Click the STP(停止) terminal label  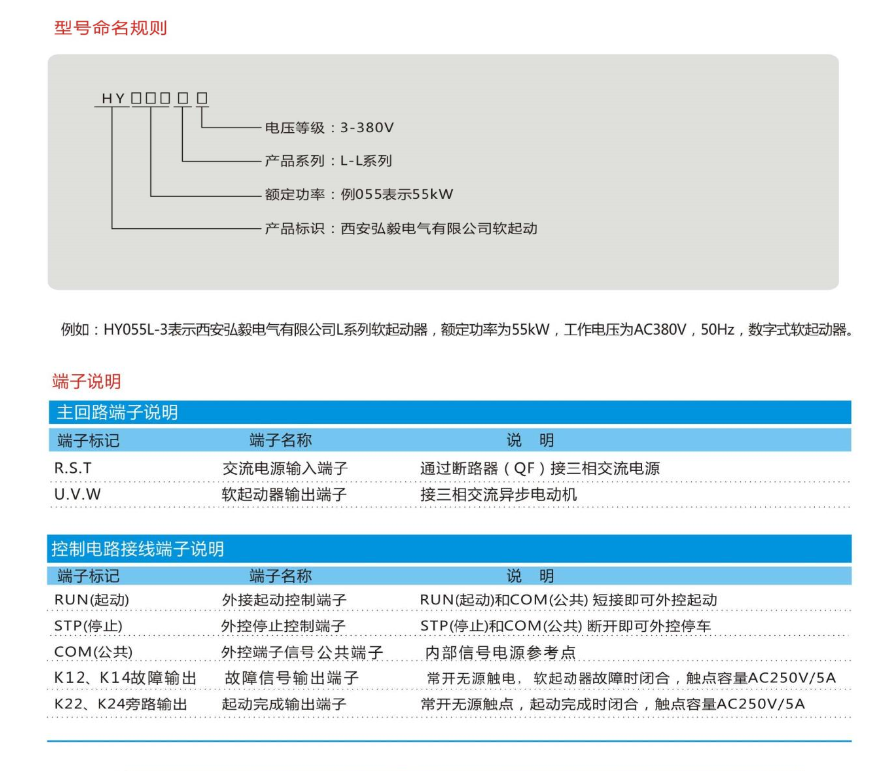click(x=88, y=626)
